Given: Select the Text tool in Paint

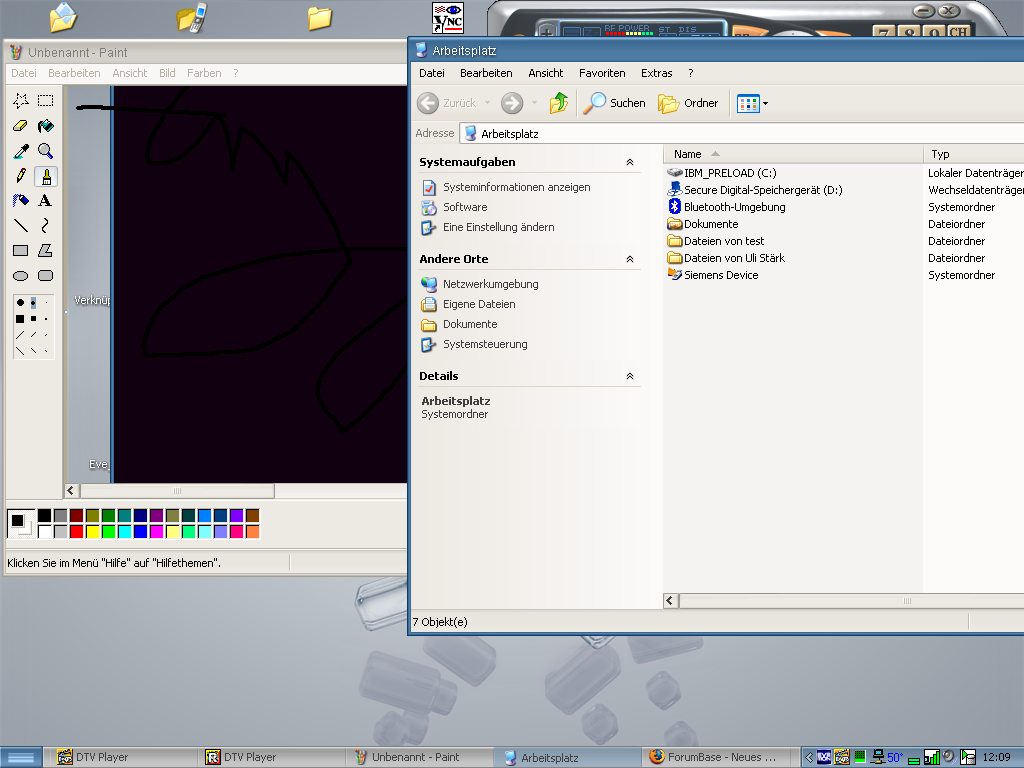Looking at the screenshot, I should 46,200.
